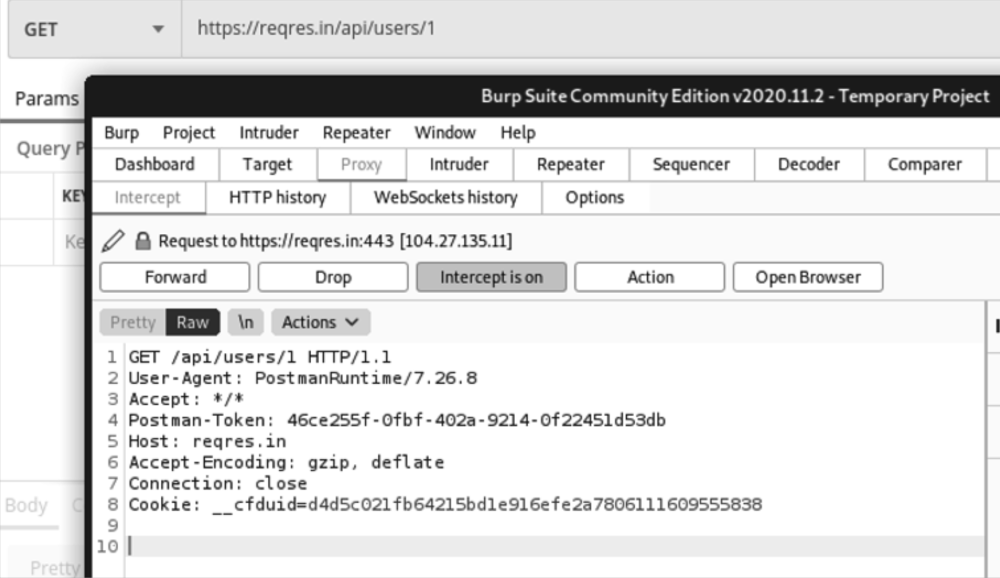The image size is (1000, 578).
Task: Click the Accept: */* header line
Action: (x=186, y=399)
